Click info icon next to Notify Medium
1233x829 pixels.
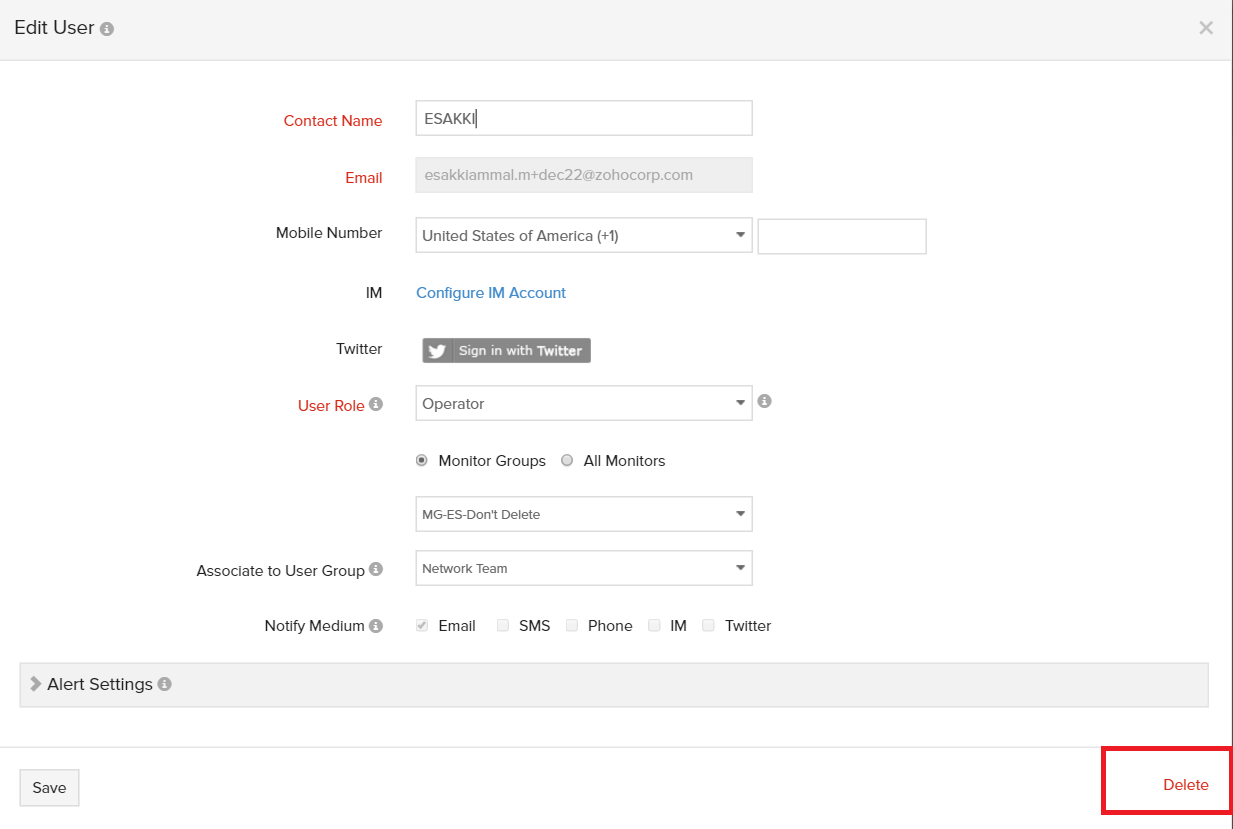(x=376, y=626)
